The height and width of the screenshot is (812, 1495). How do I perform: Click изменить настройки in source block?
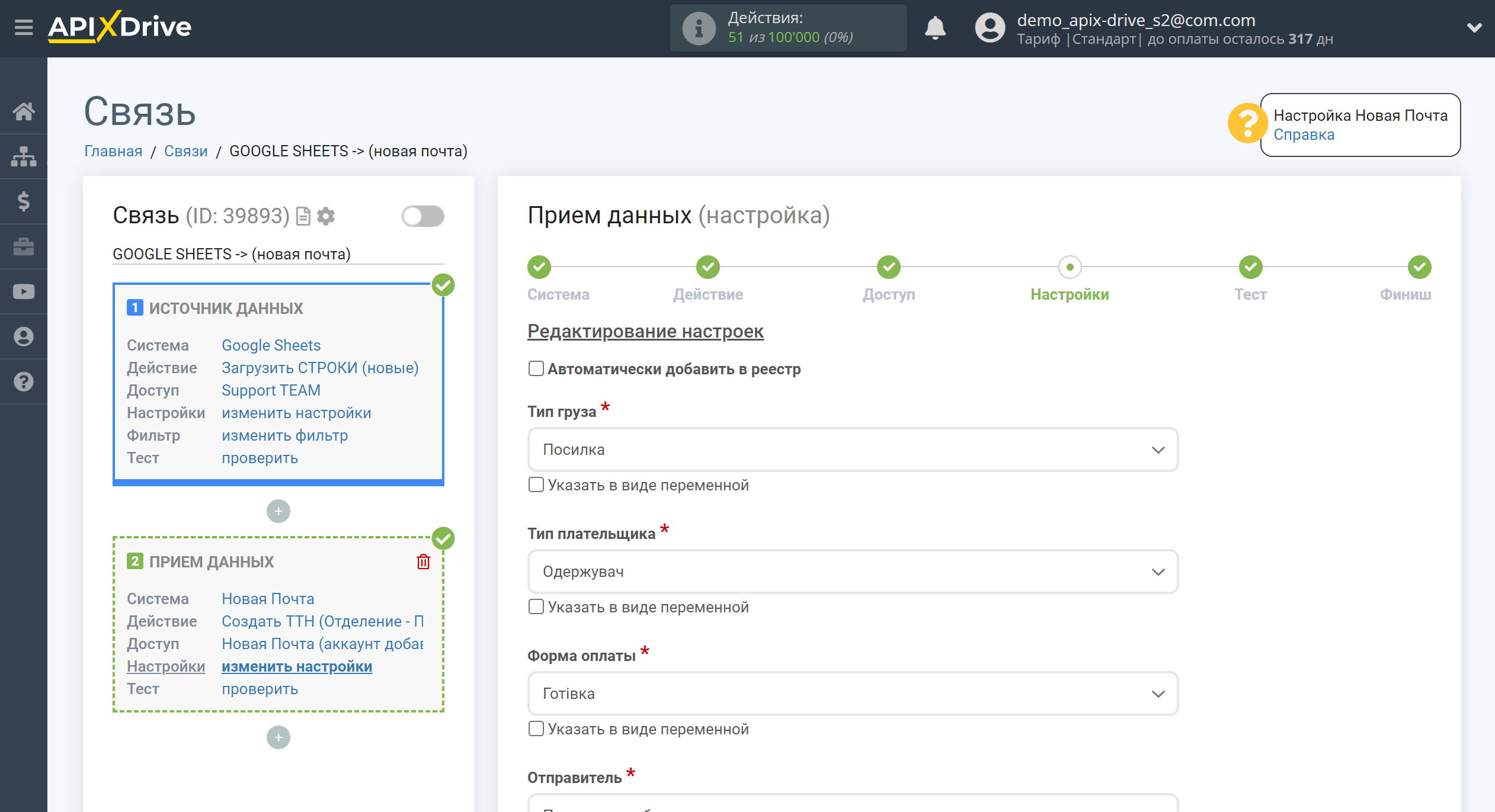[296, 413]
